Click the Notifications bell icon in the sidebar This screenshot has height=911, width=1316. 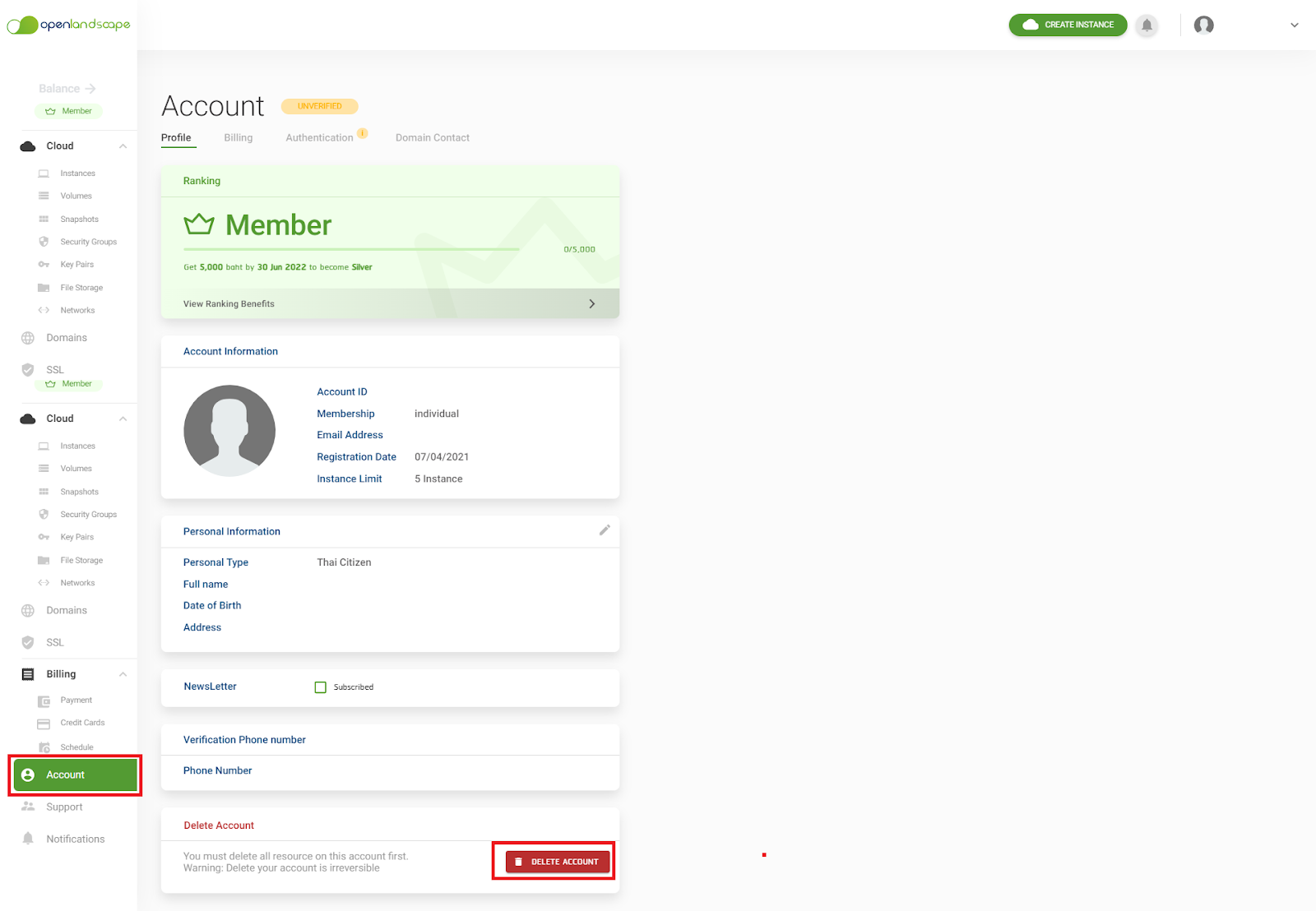point(28,839)
